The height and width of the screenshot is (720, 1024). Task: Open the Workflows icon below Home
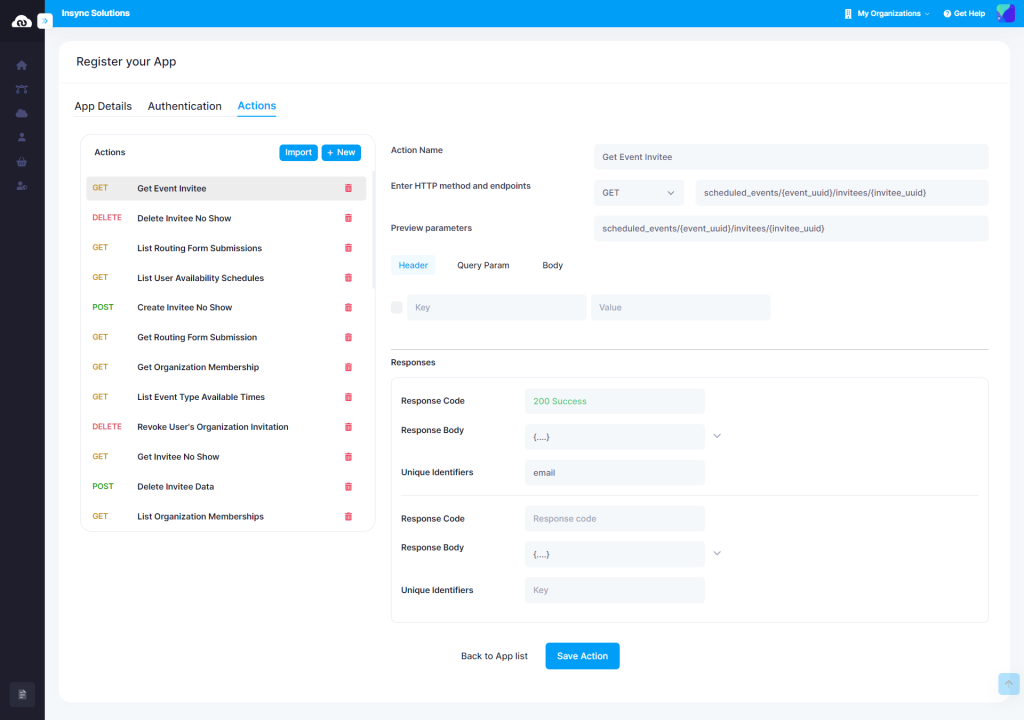(x=20, y=88)
